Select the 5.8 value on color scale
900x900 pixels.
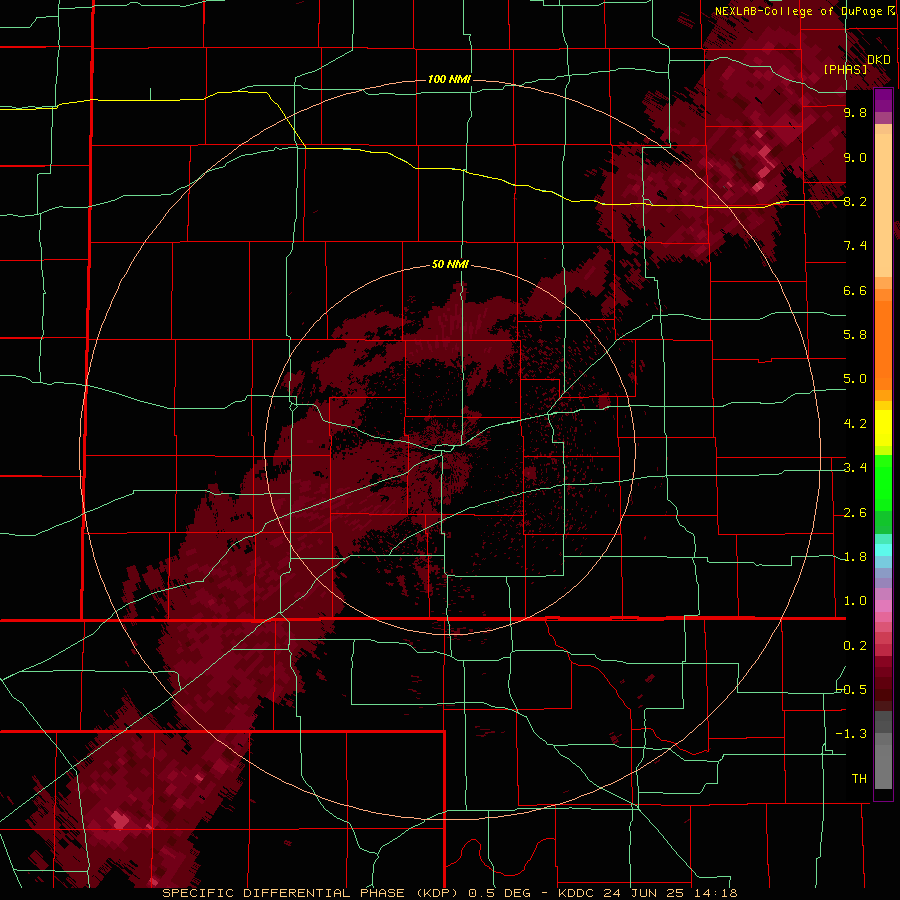[855, 335]
